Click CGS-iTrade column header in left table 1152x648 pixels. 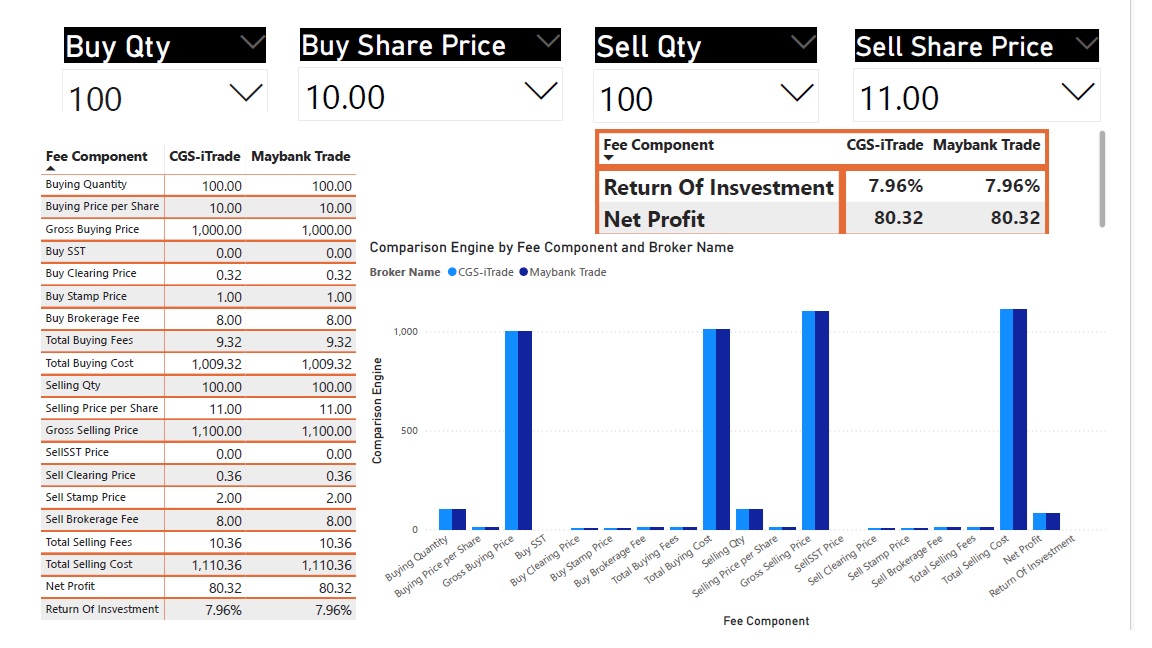(x=205, y=157)
